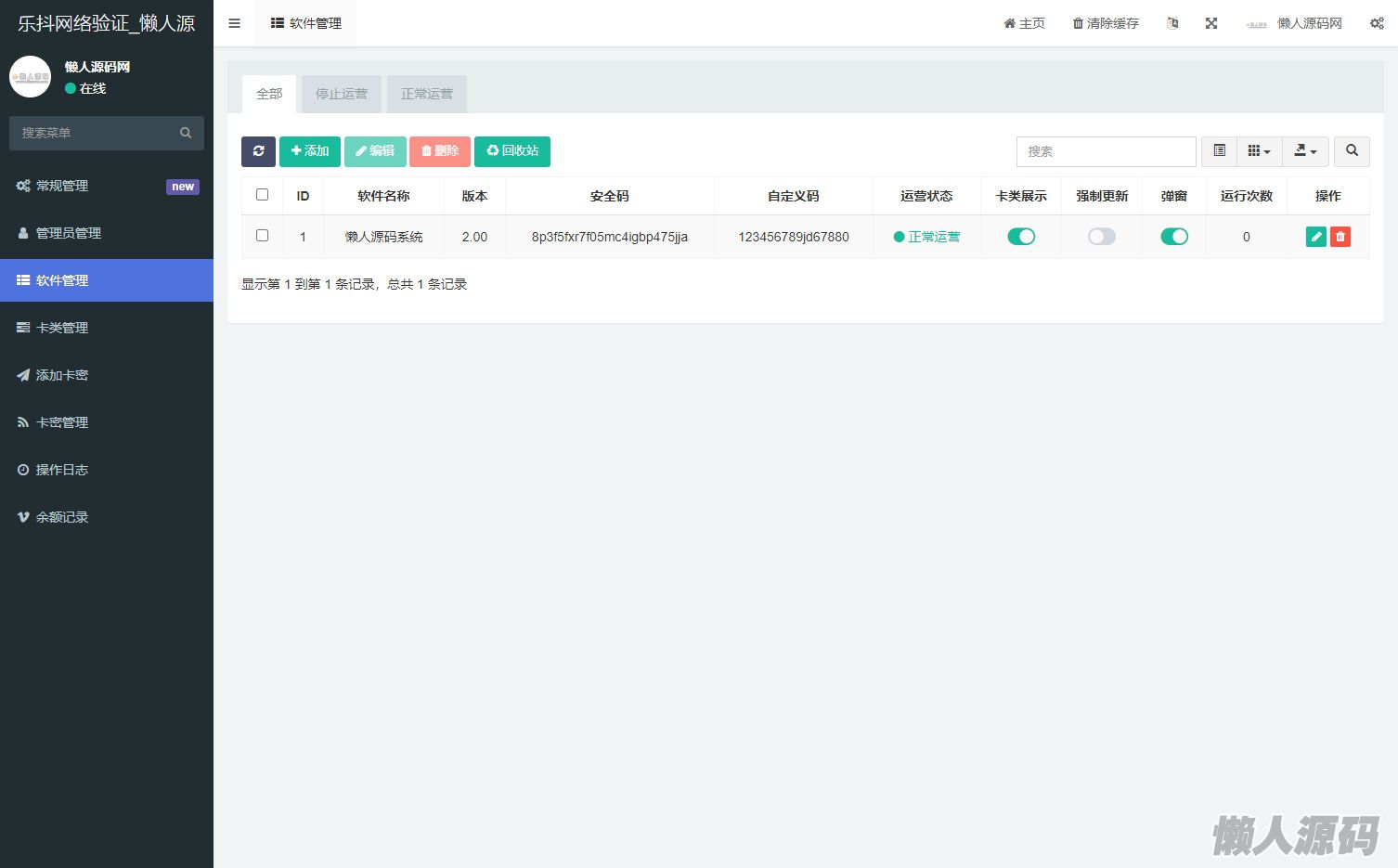Screen dimensions: 1398x868
Task: Edit row 1 using green pencil icon
Action: [x=1316, y=237]
